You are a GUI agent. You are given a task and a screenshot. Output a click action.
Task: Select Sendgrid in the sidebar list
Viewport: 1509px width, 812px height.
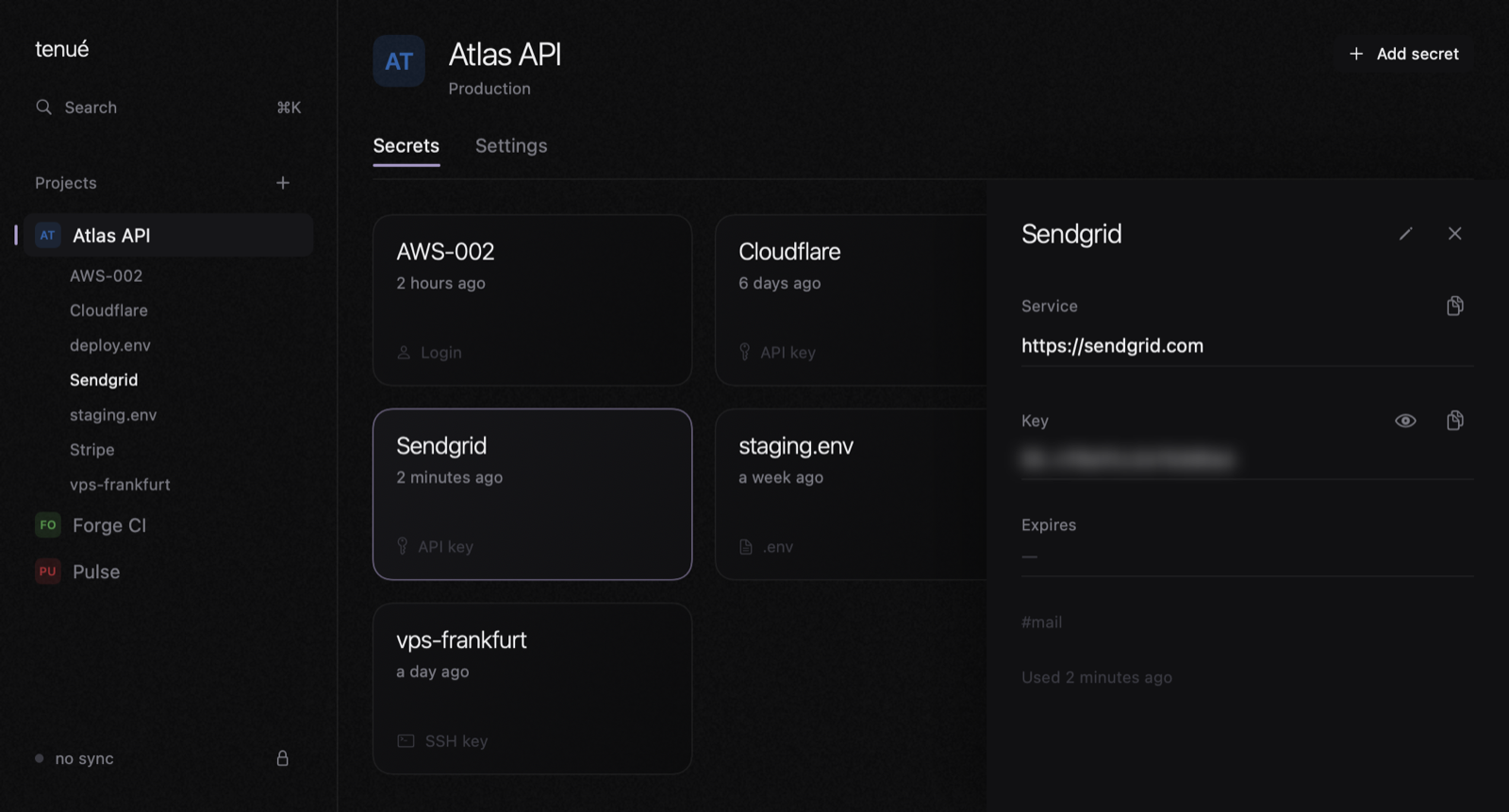[104, 380]
